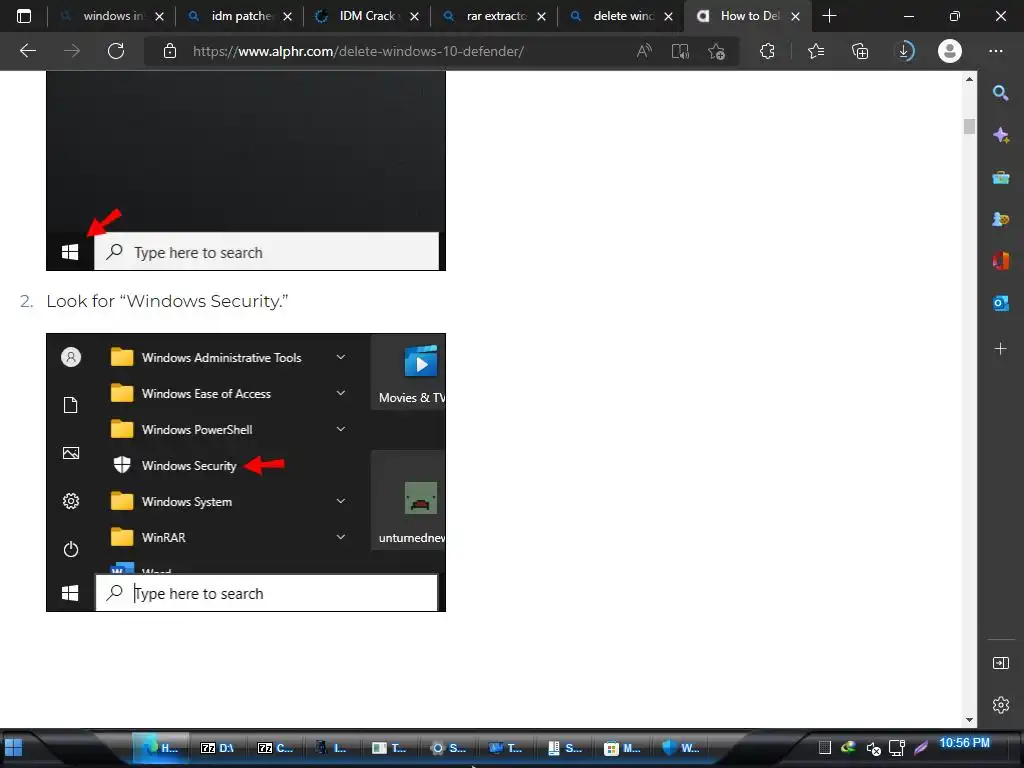Open the 7-Zip 'D:\' taskbar window

click(x=217, y=748)
